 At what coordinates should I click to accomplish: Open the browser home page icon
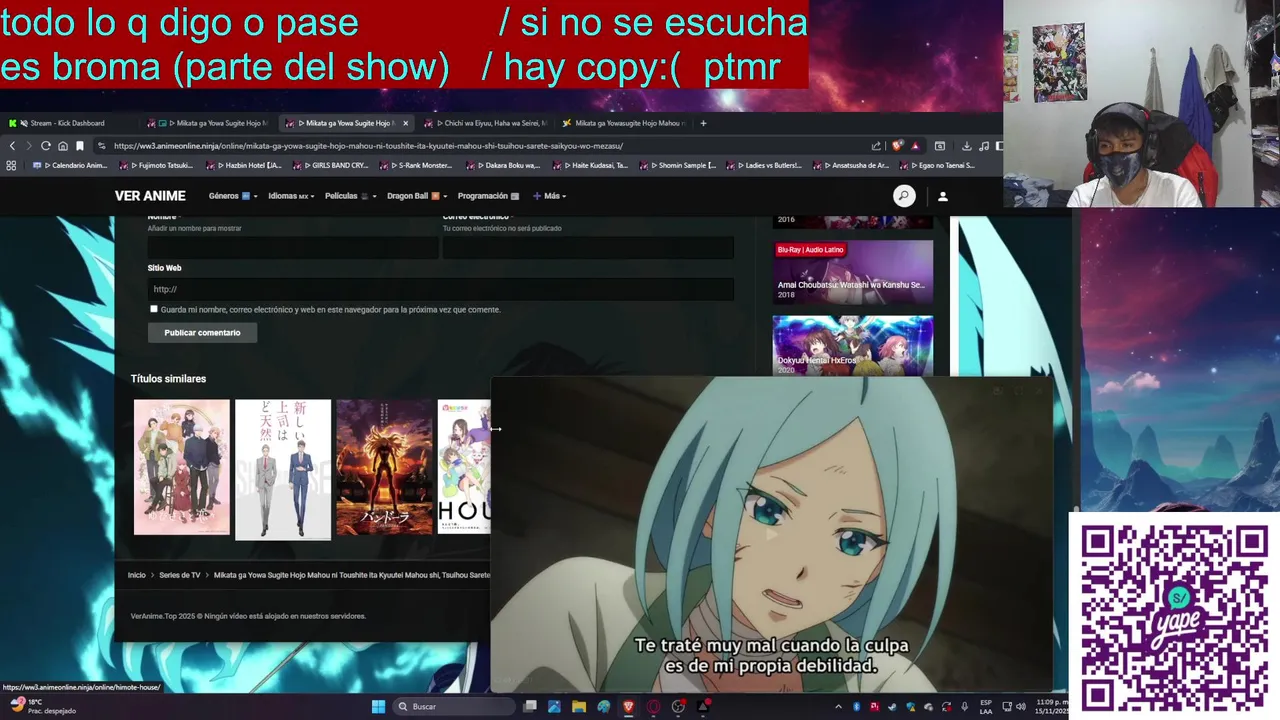(62, 146)
